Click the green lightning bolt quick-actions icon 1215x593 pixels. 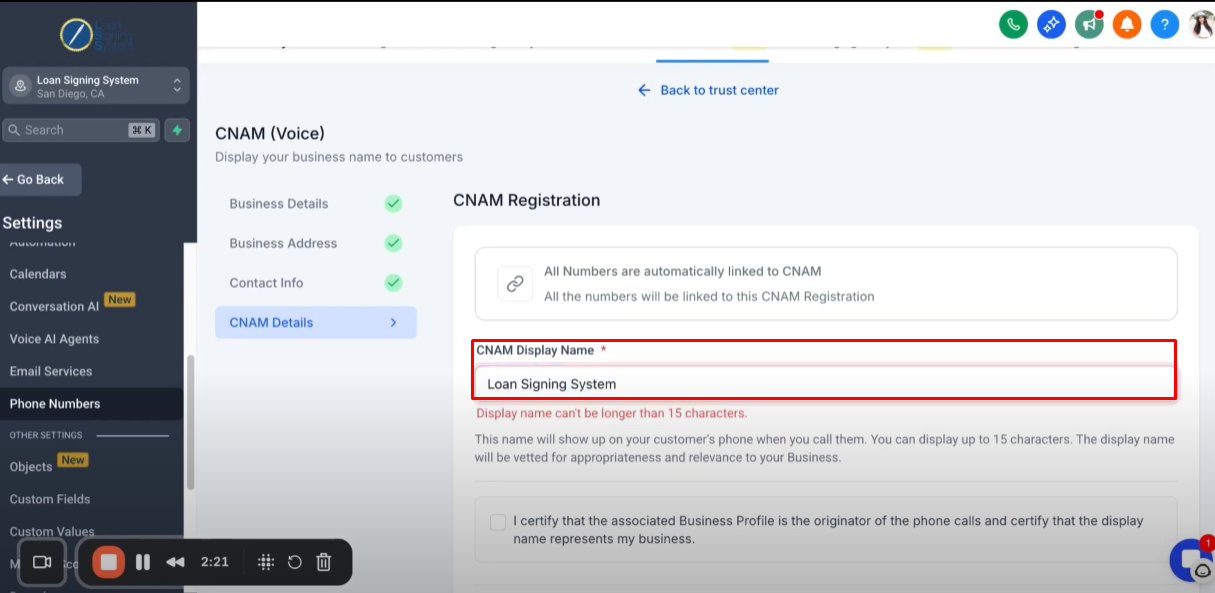click(177, 130)
